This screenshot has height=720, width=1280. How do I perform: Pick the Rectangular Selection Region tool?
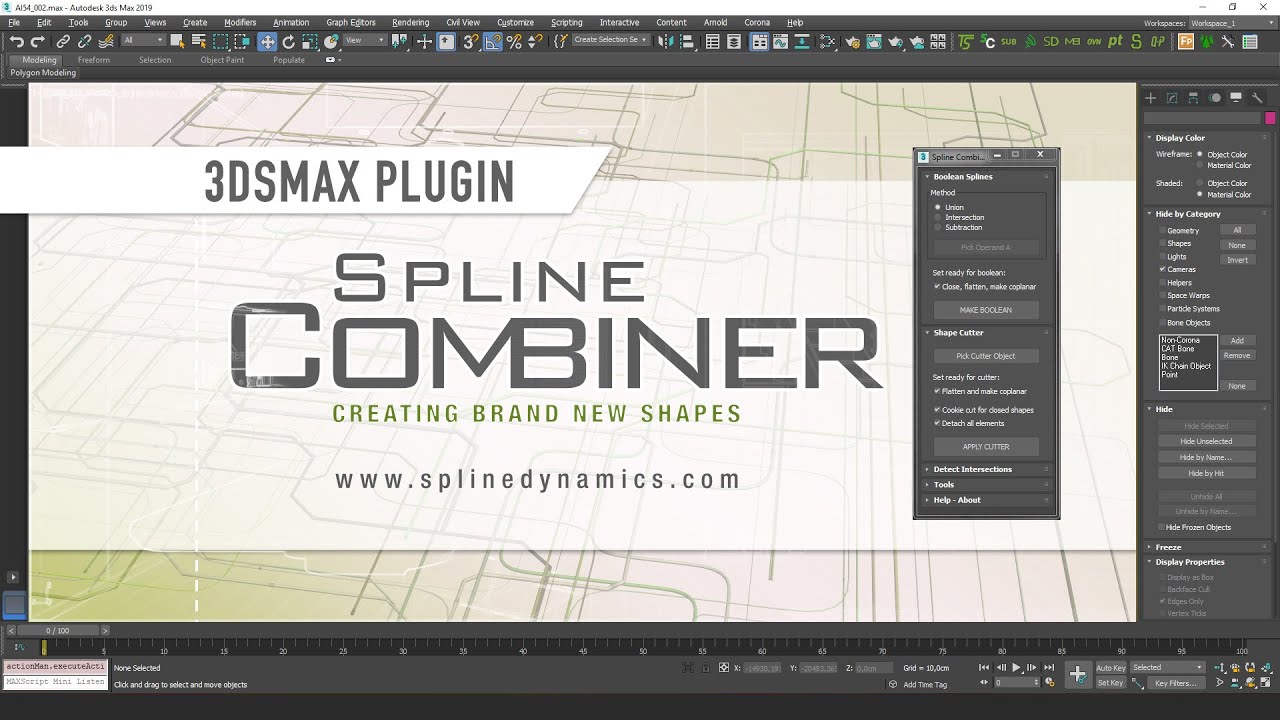[220, 42]
